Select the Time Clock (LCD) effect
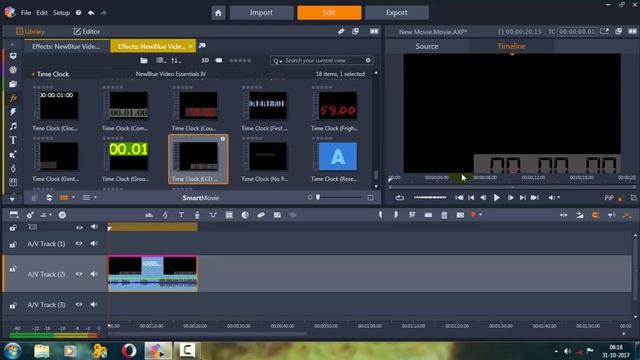Screen dimensions: 640x360 pos(198,159)
